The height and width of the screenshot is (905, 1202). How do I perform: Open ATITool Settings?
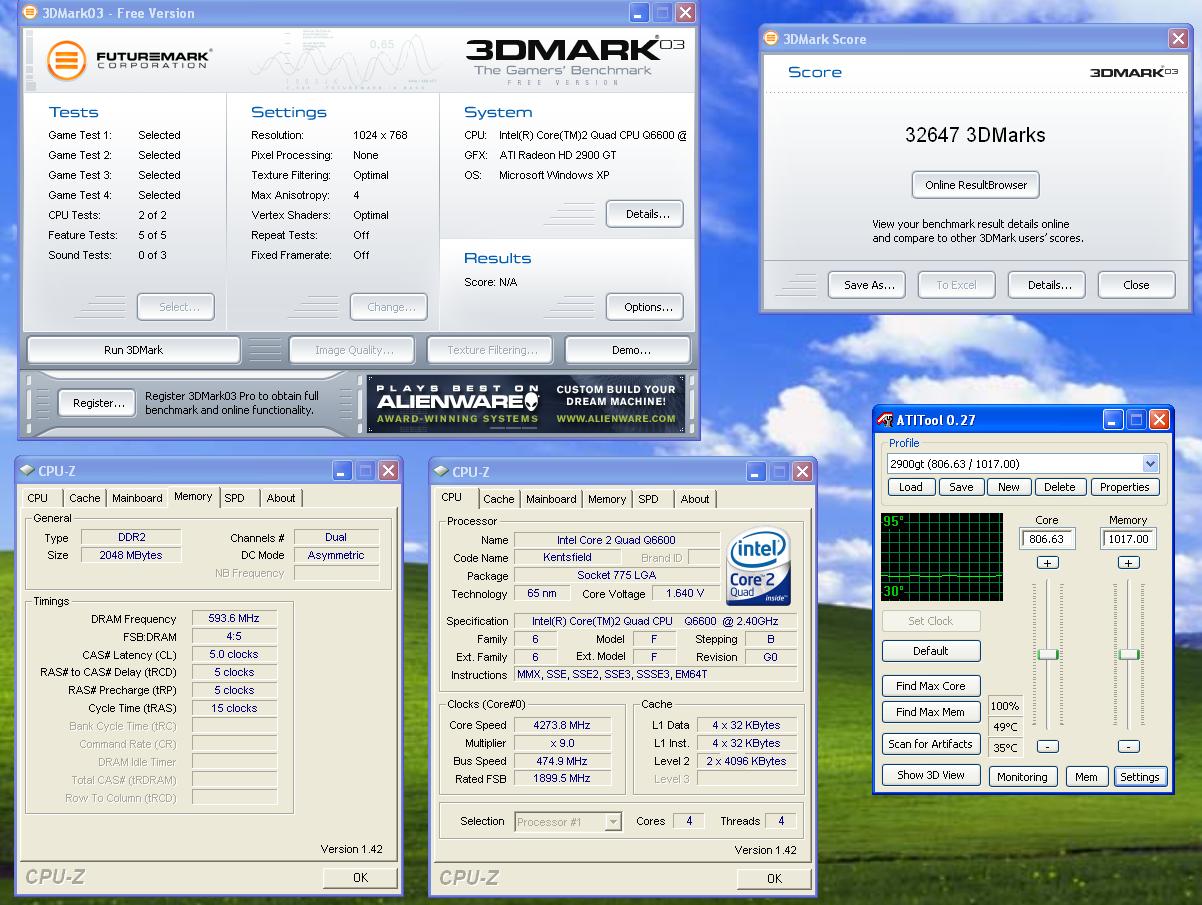tap(1139, 777)
